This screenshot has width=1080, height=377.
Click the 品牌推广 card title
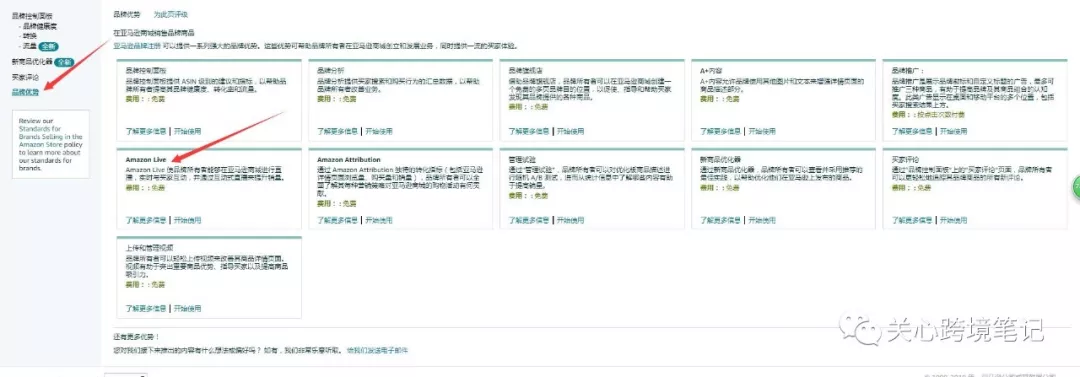907,70
